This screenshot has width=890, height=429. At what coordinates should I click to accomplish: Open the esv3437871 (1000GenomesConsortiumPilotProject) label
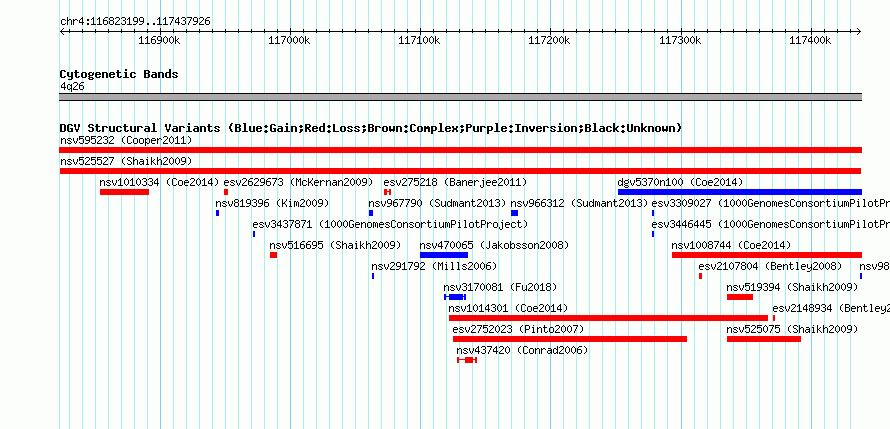[x=391, y=224]
